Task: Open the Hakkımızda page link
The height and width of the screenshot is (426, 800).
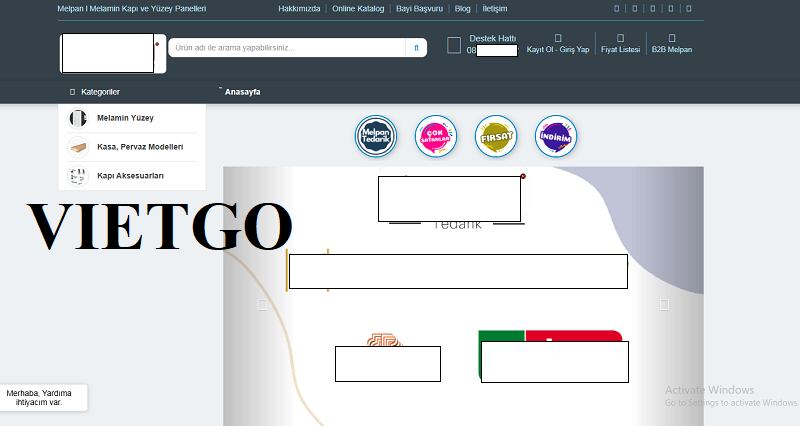Action: click(299, 9)
